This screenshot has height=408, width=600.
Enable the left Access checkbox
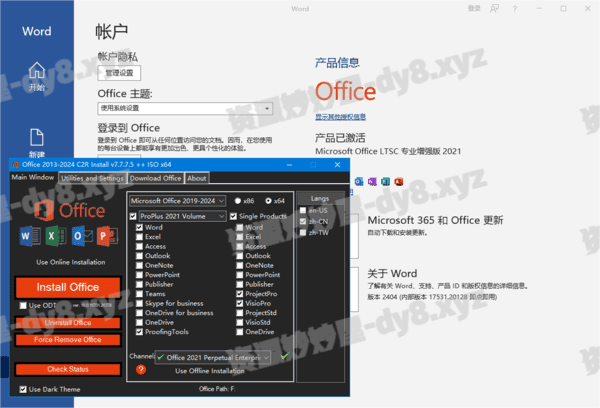point(139,246)
